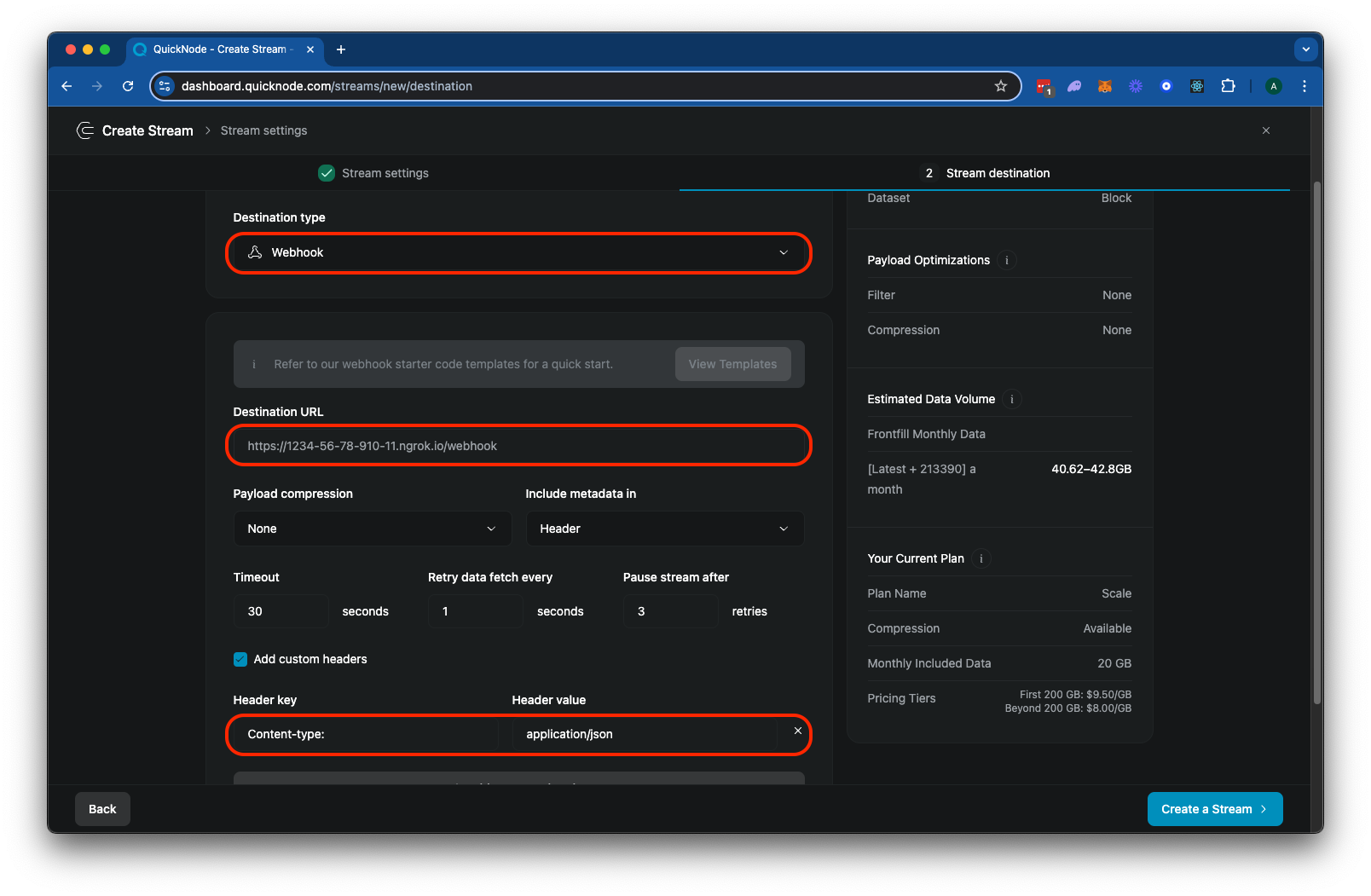Click Stream settings breadcrumb
The width and height of the screenshot is (1371, 896).
(x=263, y=130)
